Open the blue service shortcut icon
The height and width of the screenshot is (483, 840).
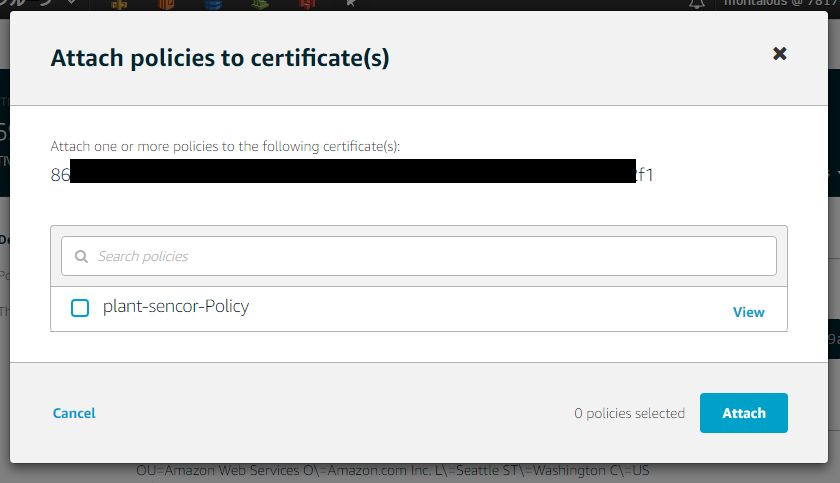(213, 4)
